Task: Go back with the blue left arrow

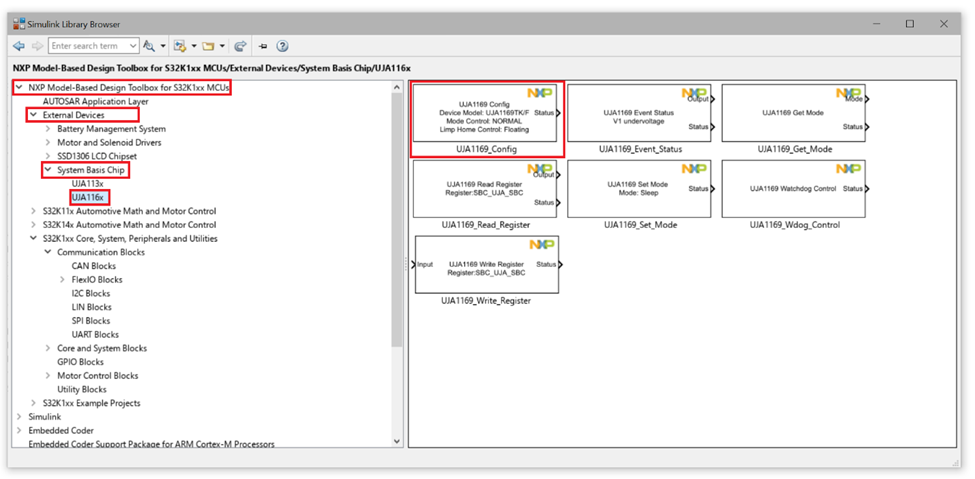Action: [19, 46]
